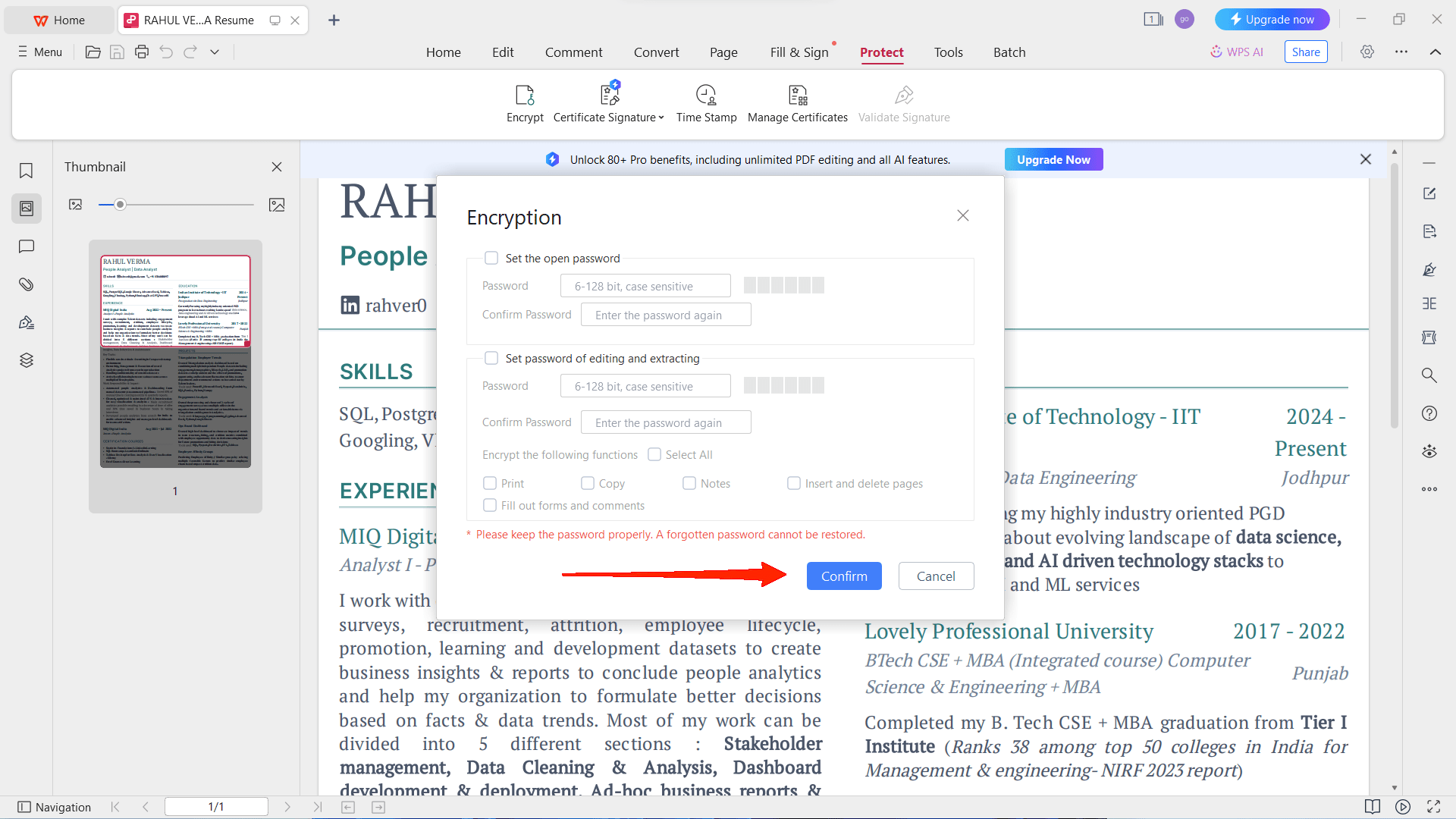Image resolution: width=1456 pixels, height=819 pixels.
Task: Adjust the thumbnail size slider
Action: tap(120, 205)
